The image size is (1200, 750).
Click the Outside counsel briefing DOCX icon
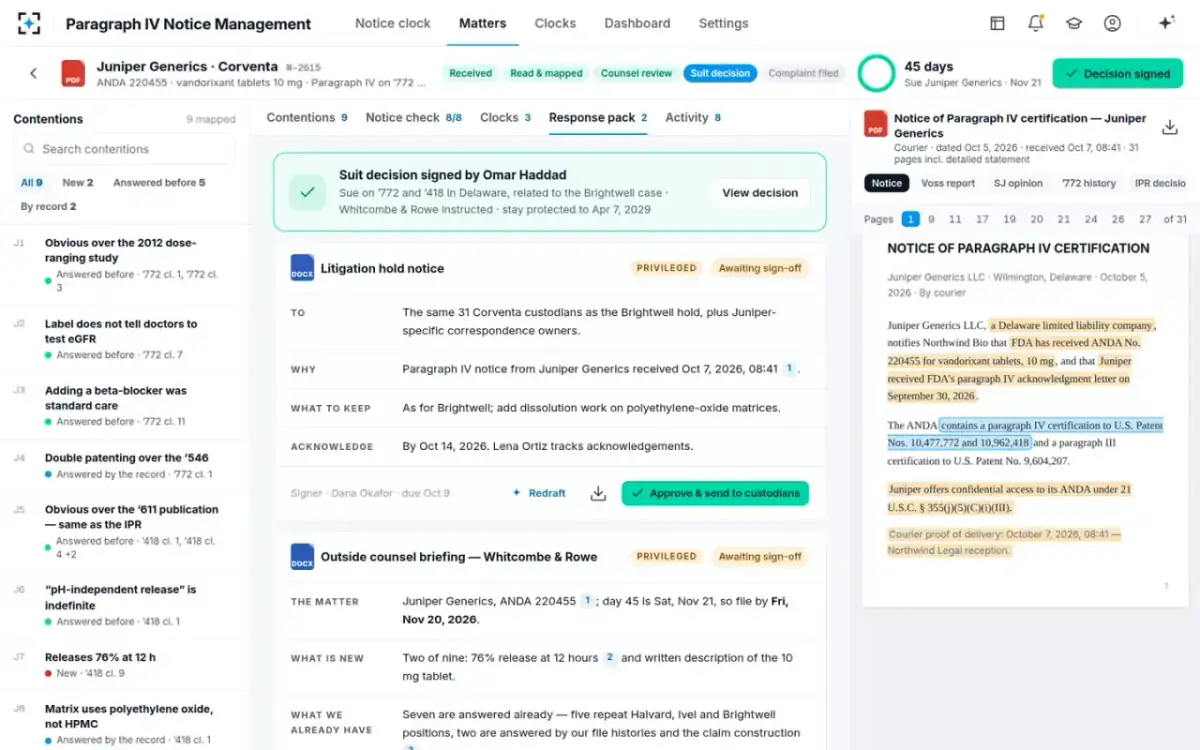click(x=302, y=556)
